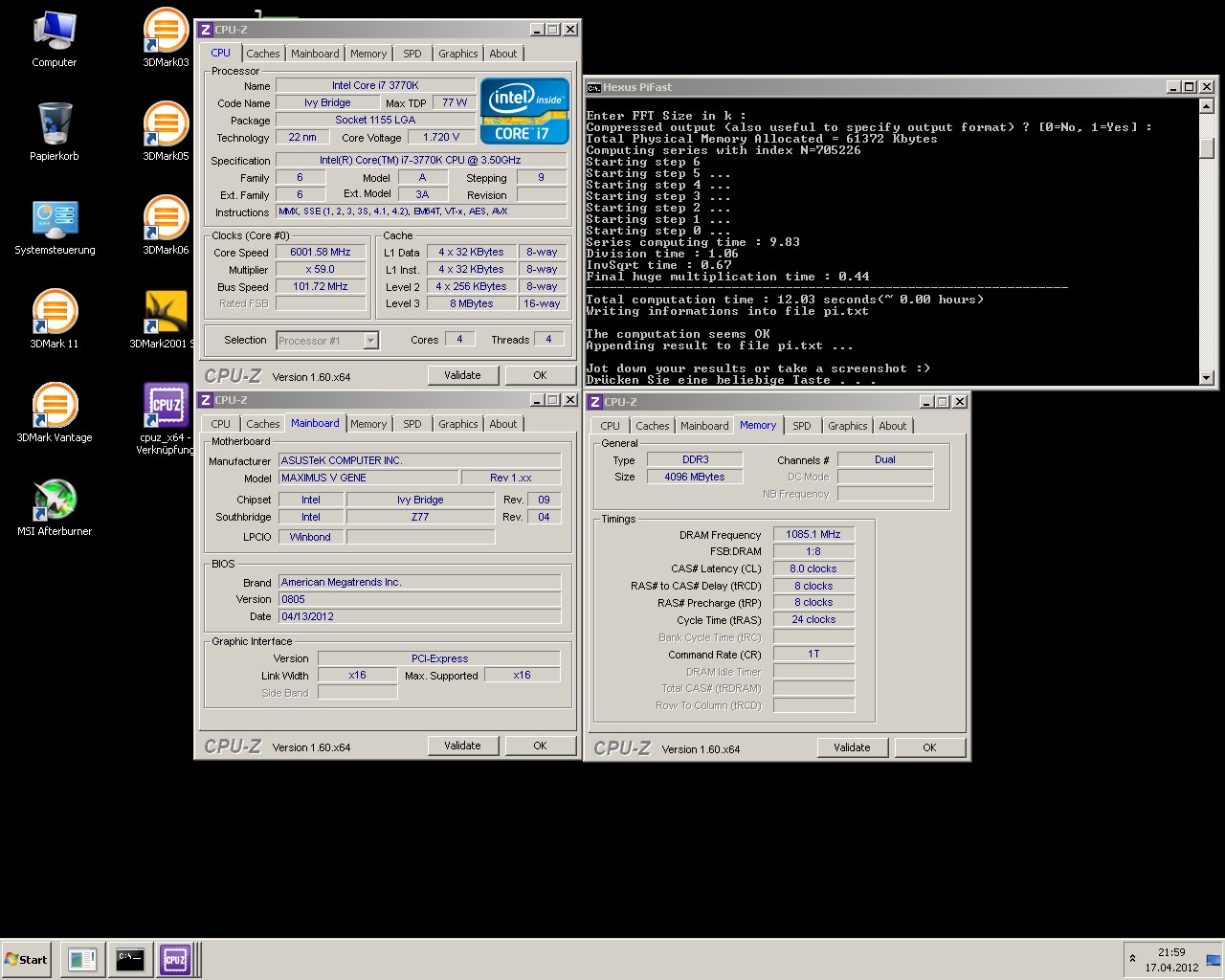Click OK in Mainboard window
The height and width of the screenshot is (980, 1225).
pos(540,746)
